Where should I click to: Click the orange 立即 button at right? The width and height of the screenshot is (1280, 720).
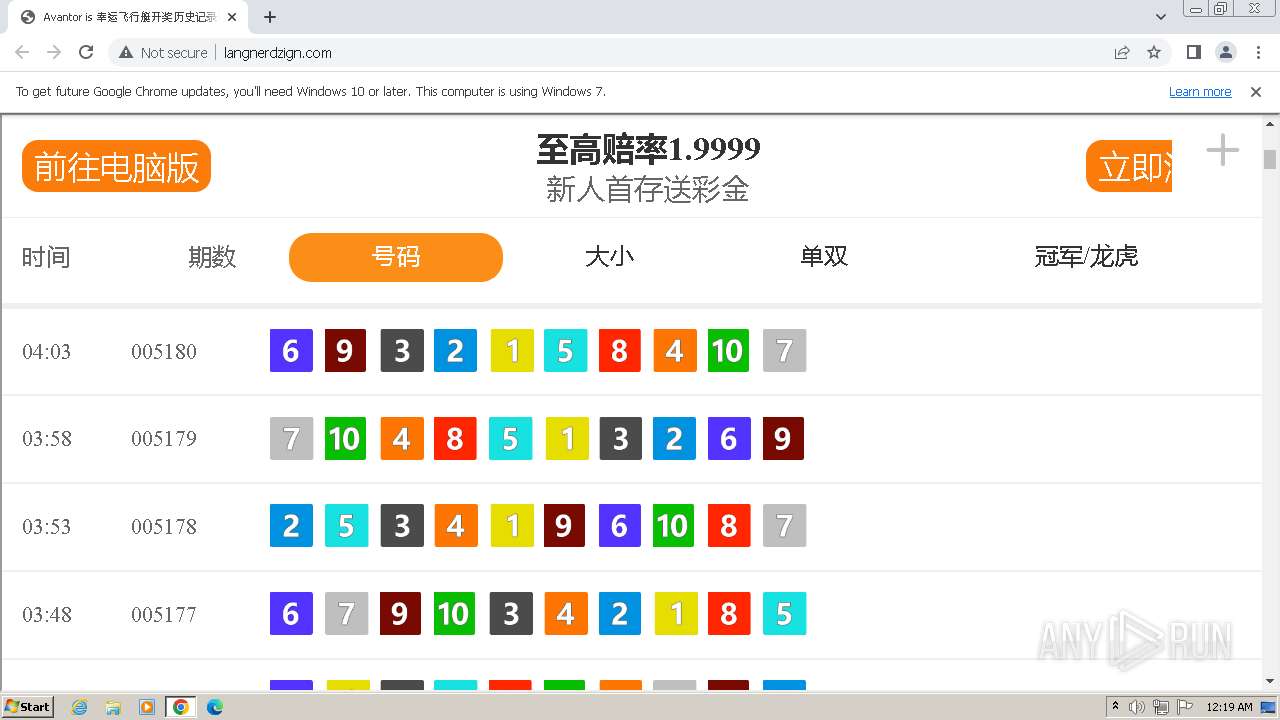pyautogui.click(x=1129, y=166)
